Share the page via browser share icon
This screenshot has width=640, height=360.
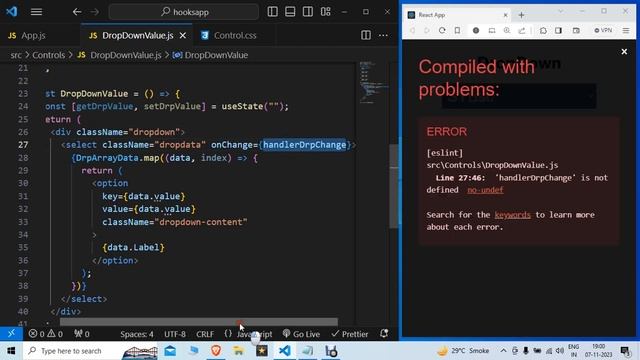522,31
